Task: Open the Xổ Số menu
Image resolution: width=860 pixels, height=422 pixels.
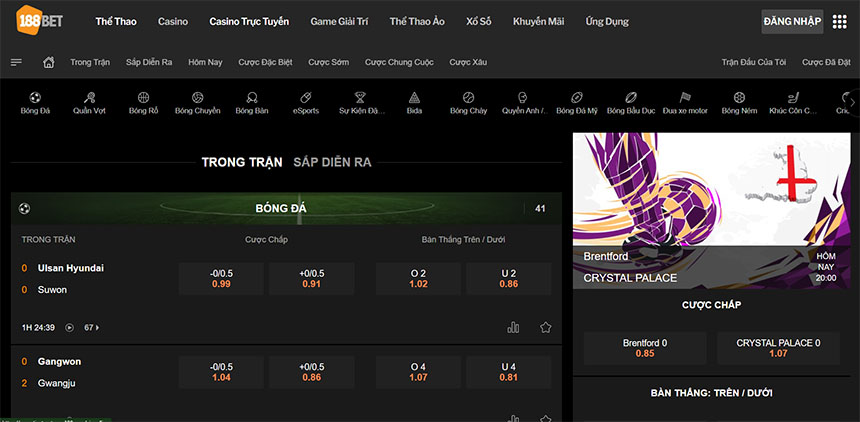Action: pos(479,22)
